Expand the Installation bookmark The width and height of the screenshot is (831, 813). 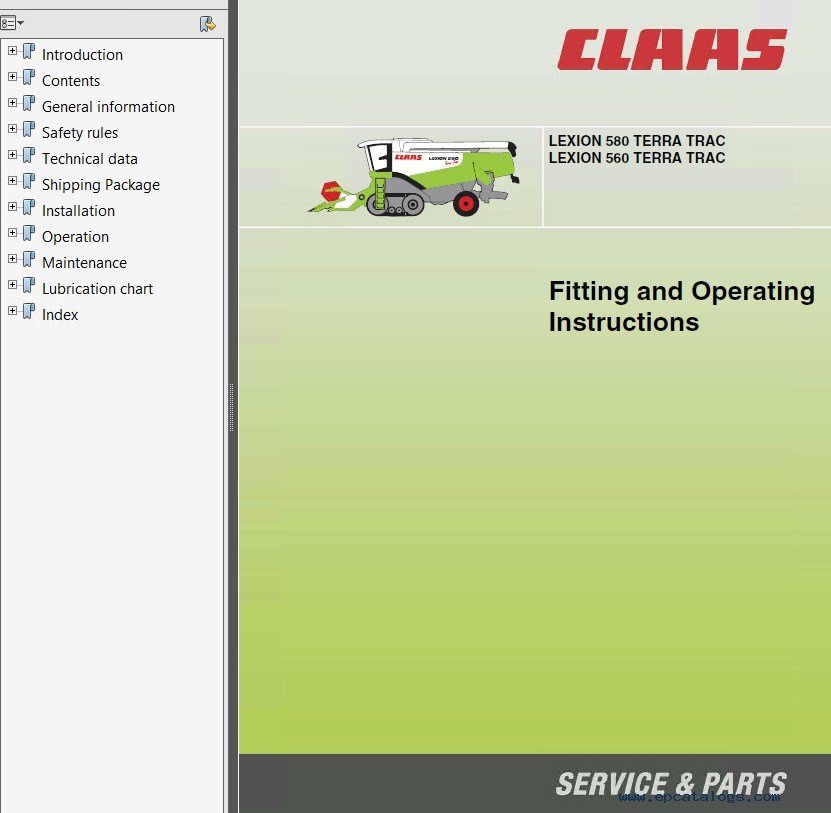click(x=12, y=207)
